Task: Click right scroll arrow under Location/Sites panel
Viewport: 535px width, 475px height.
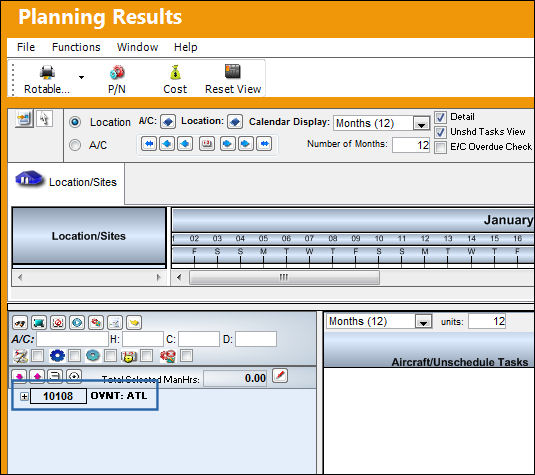Action: pos(158,277)
